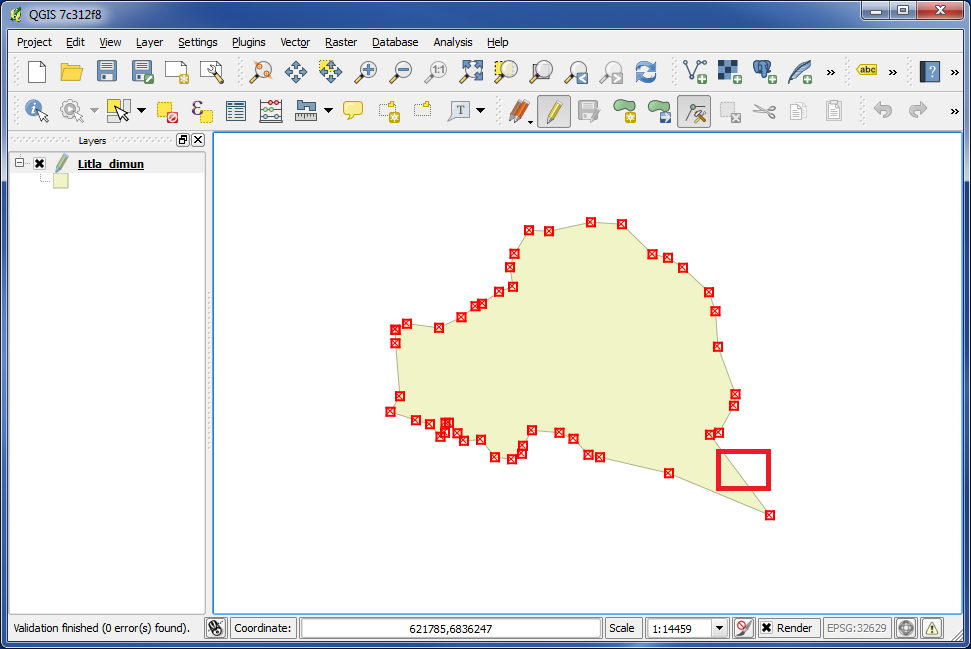Open the feature selection tool dropdown arrow
The height and width of the screenshot is (649, 971).
[x=141, y=111]
